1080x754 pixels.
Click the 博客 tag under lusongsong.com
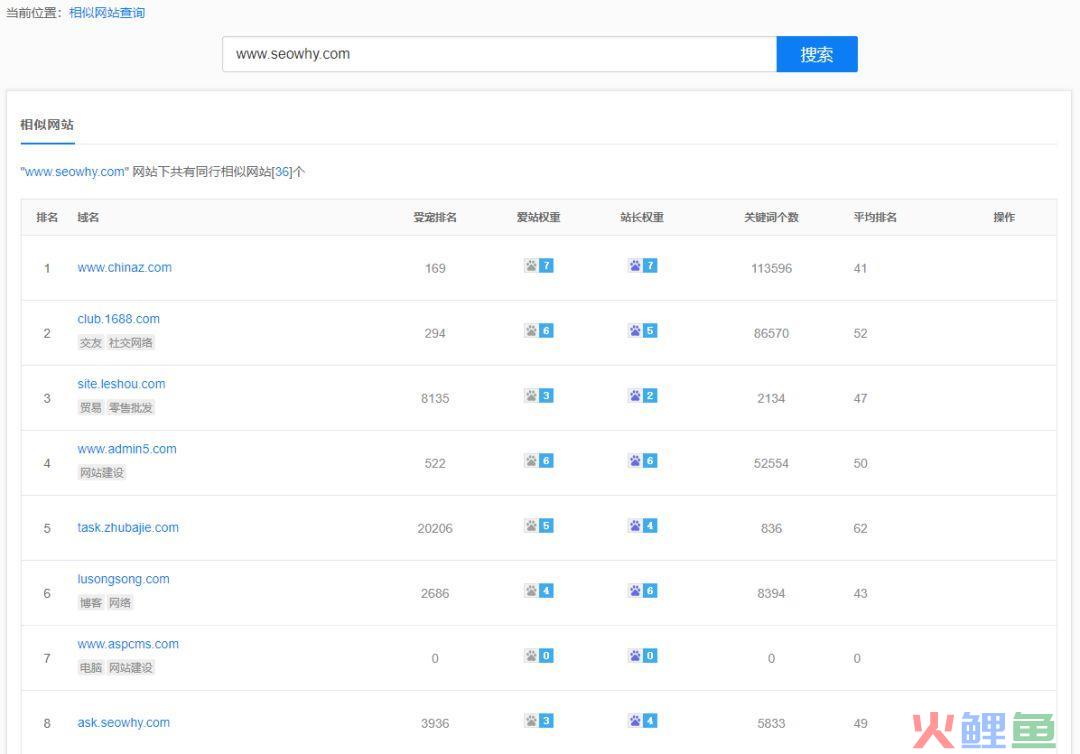click(x=90, y=603)
